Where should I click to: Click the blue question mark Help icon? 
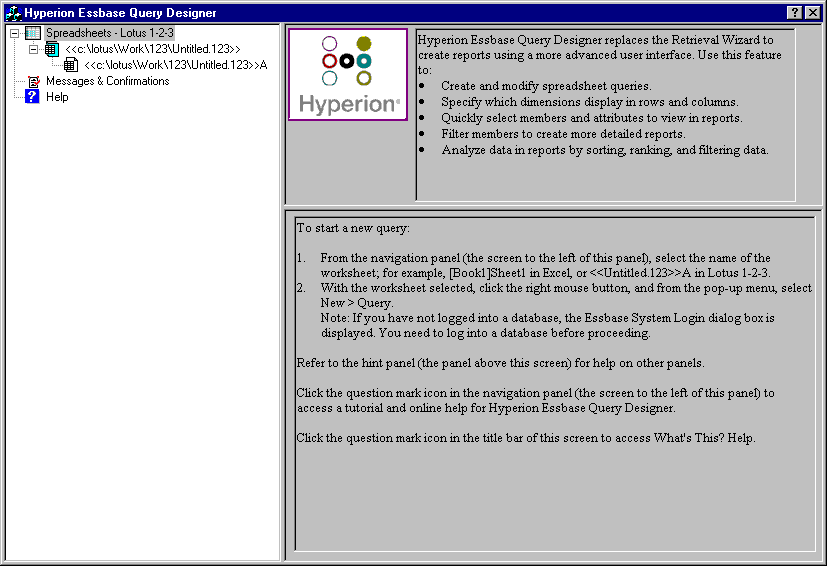point(32,97)
